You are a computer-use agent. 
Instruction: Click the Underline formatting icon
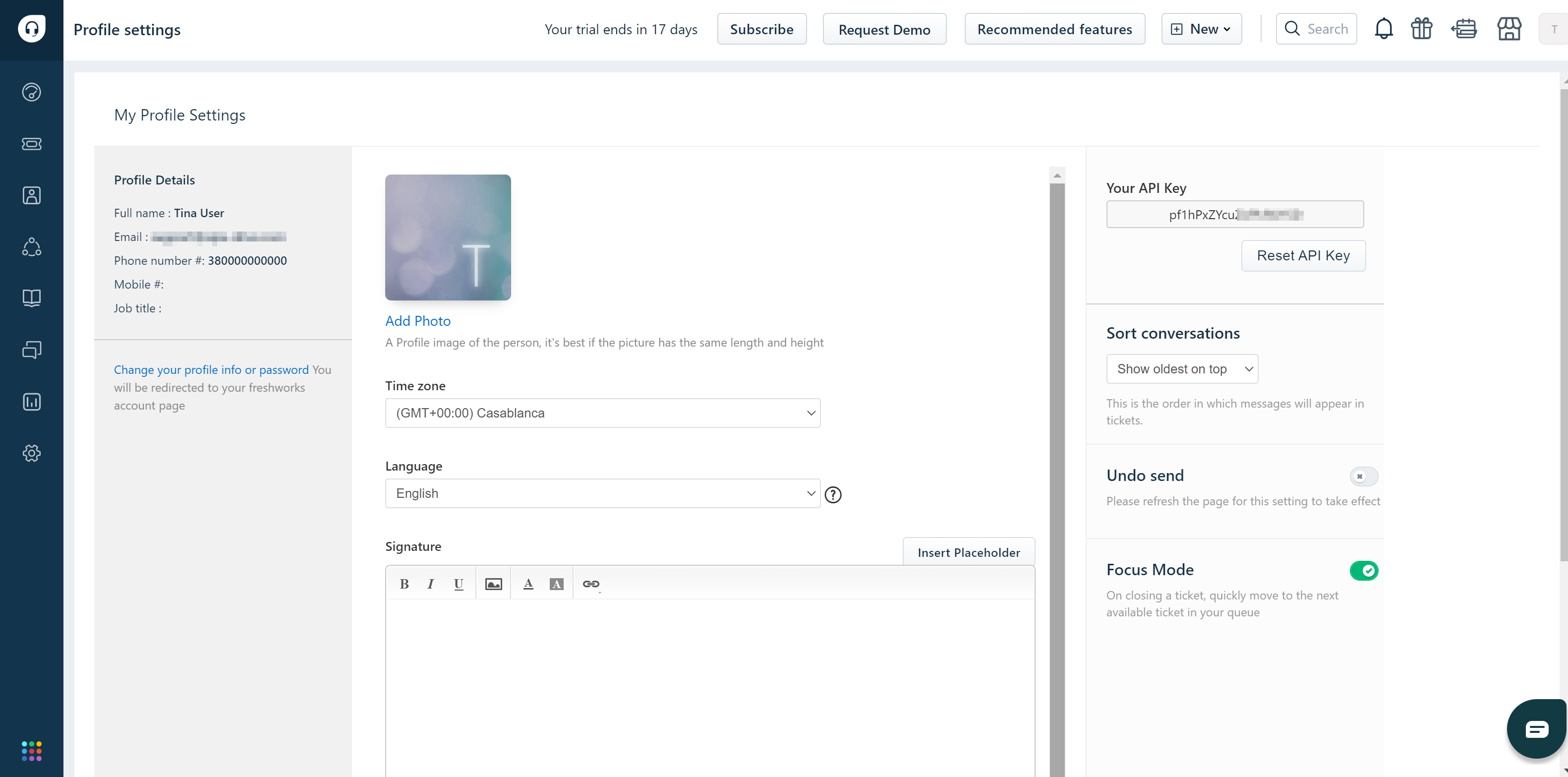click(459, 583)
